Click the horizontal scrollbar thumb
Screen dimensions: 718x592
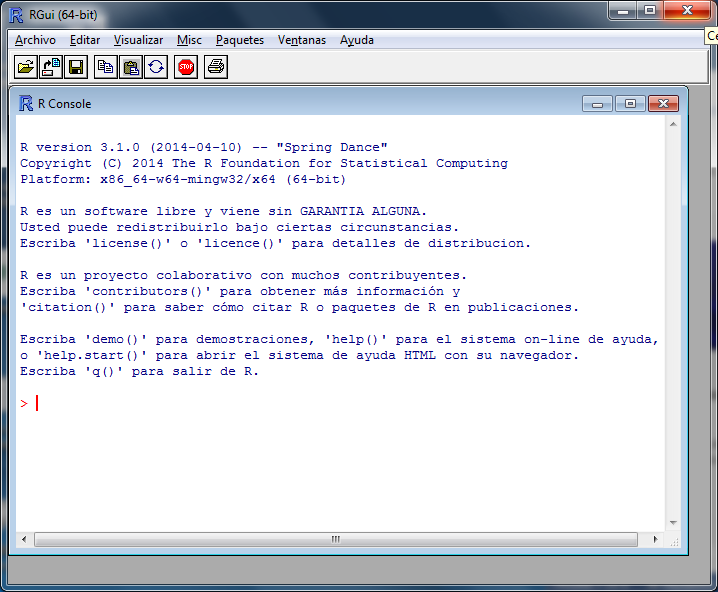[336, 539]
